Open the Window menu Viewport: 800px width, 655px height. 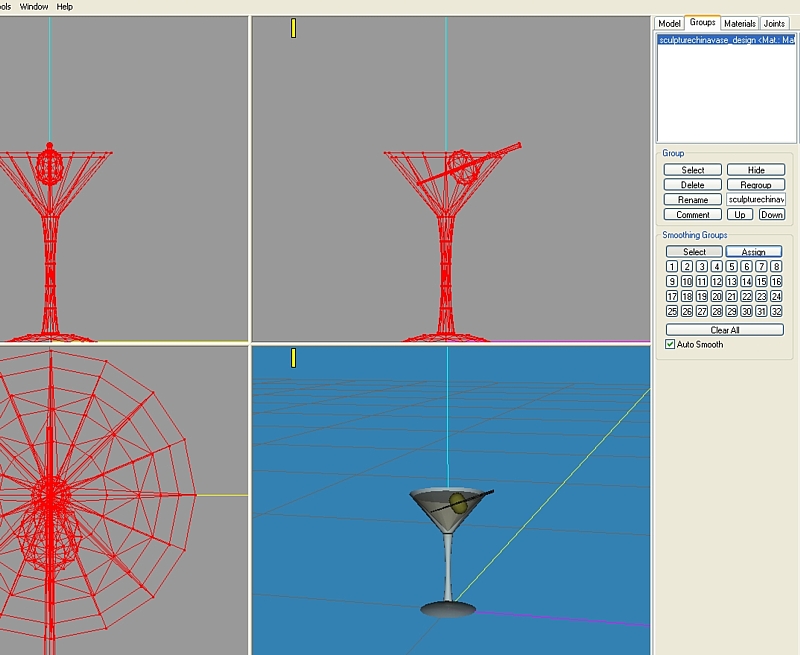tap(34, 6)
